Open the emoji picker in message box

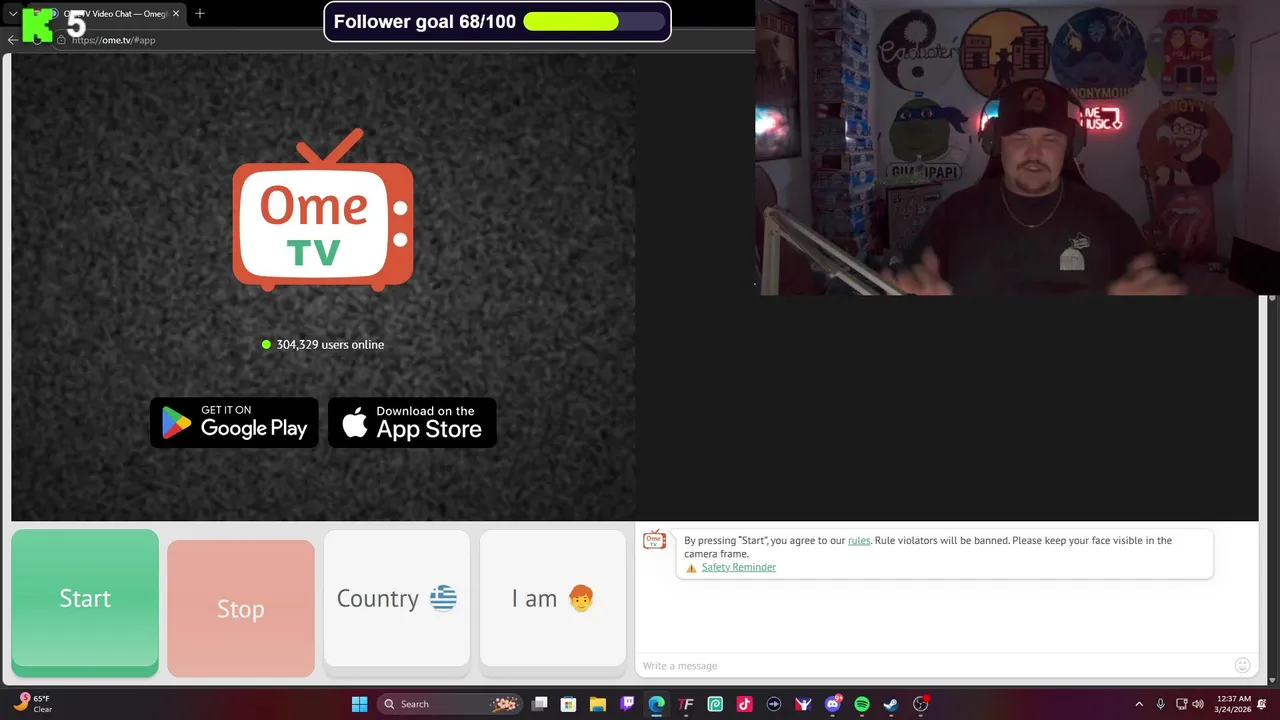1242,665
